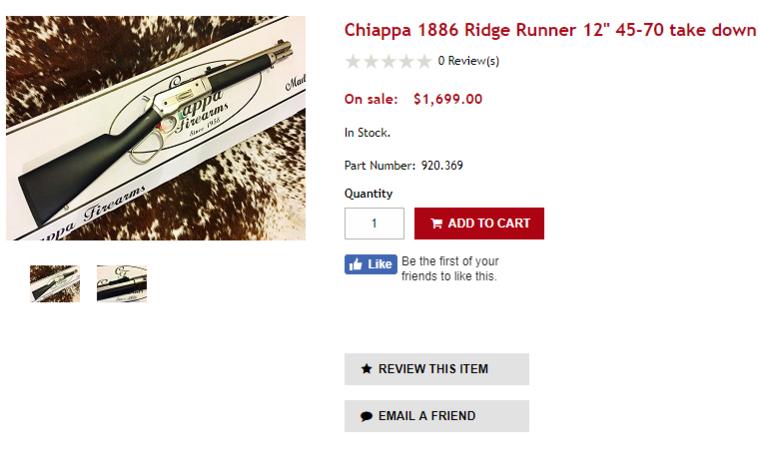Click the fifth rating star
The width and height of the screenshot is (759, 461).
424,62
